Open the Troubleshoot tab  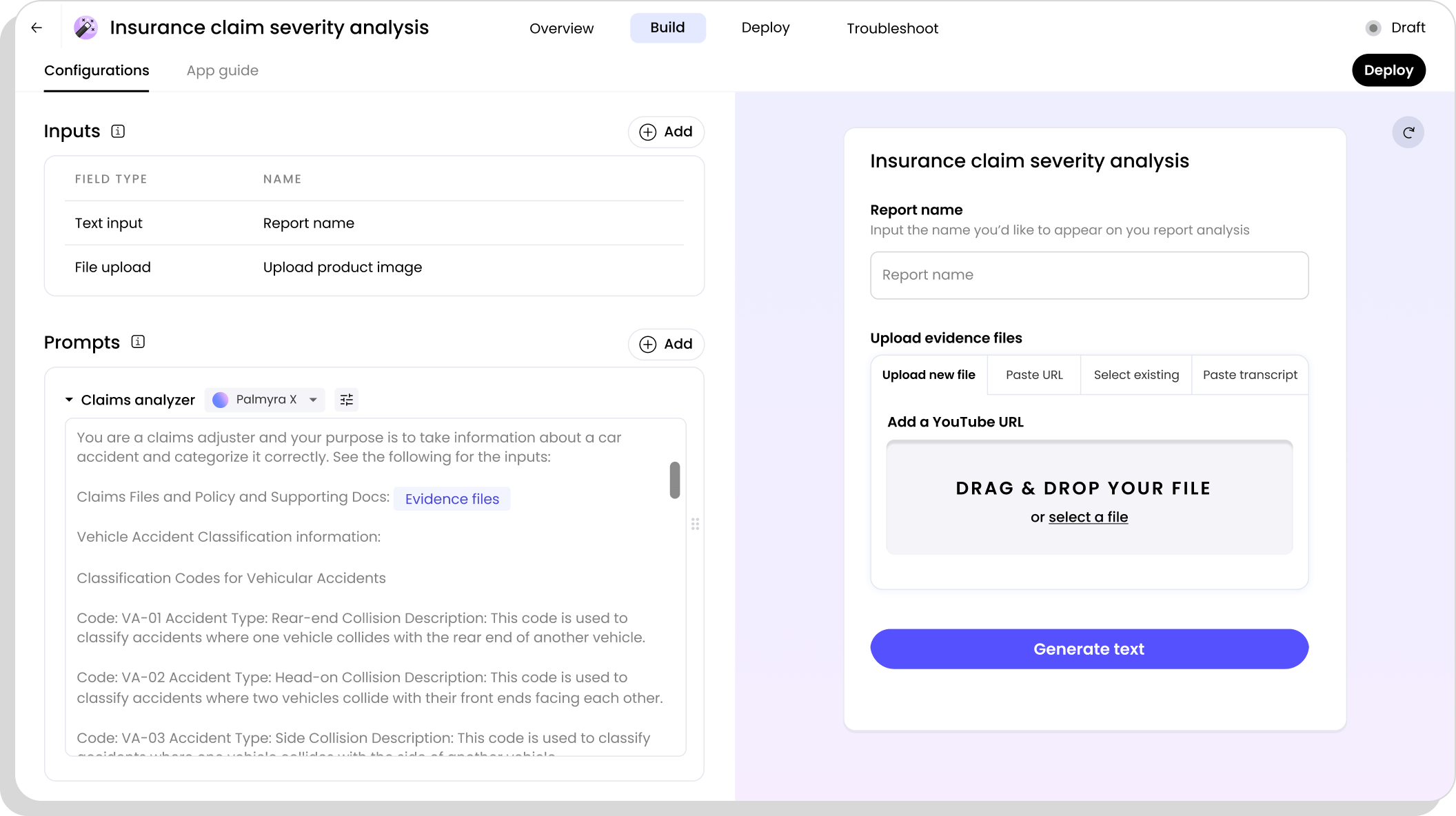[892, 28]
